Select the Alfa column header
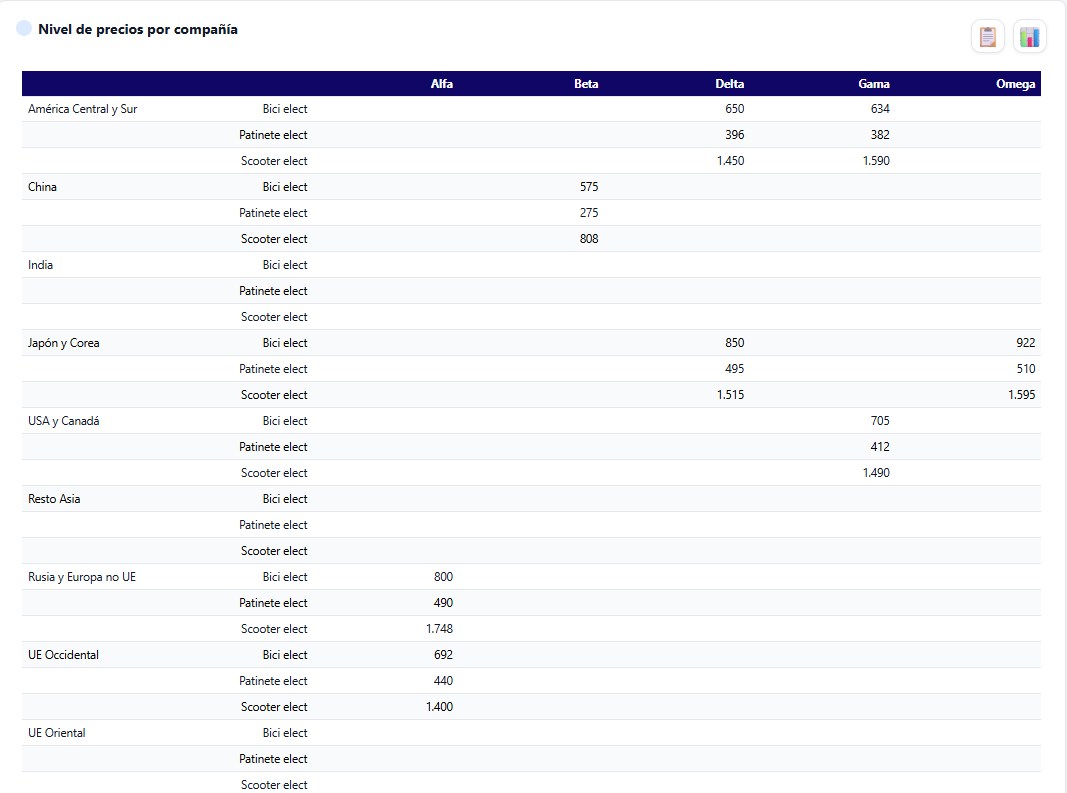 (x=442, y=84)
